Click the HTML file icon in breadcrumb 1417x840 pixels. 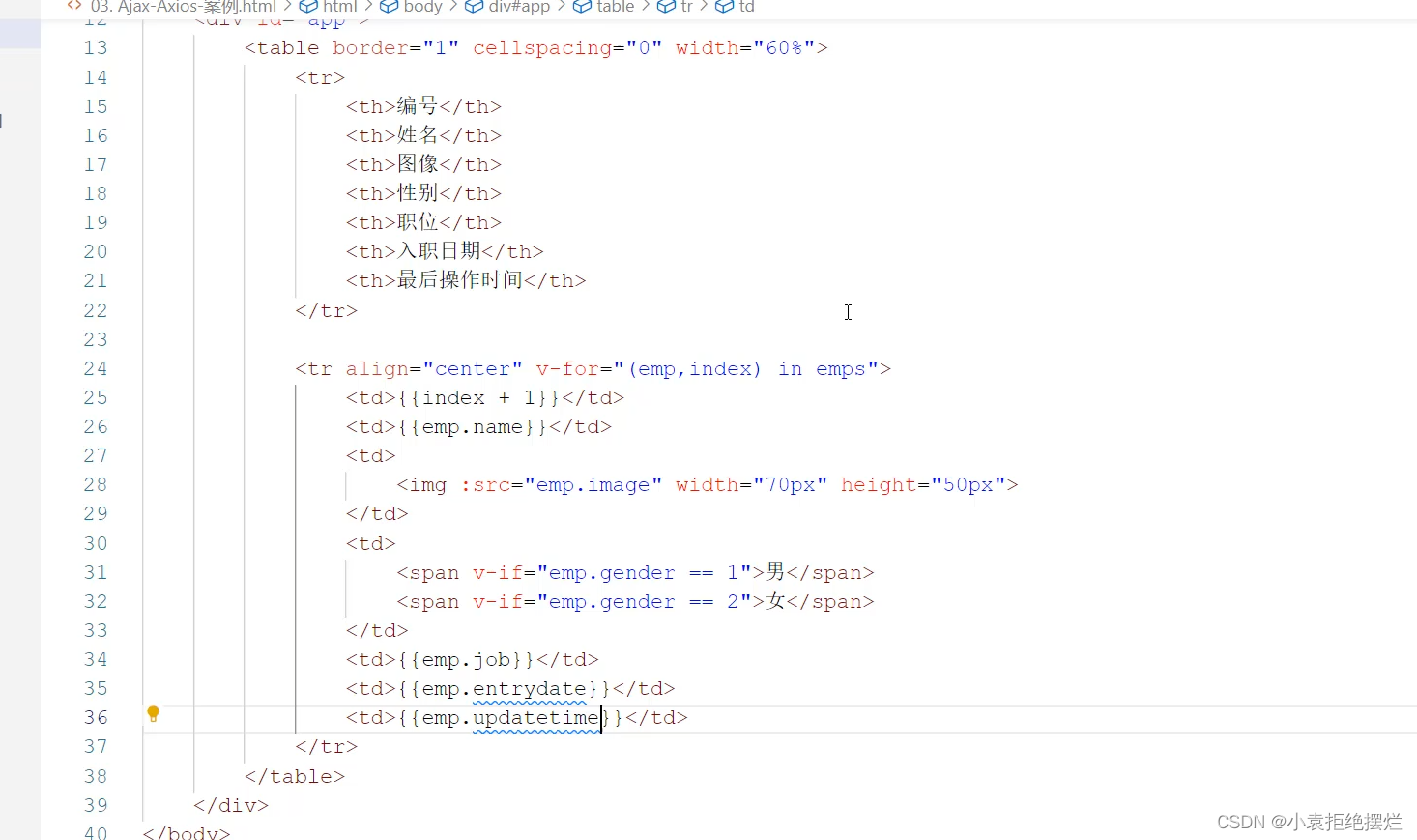(74, 6)
